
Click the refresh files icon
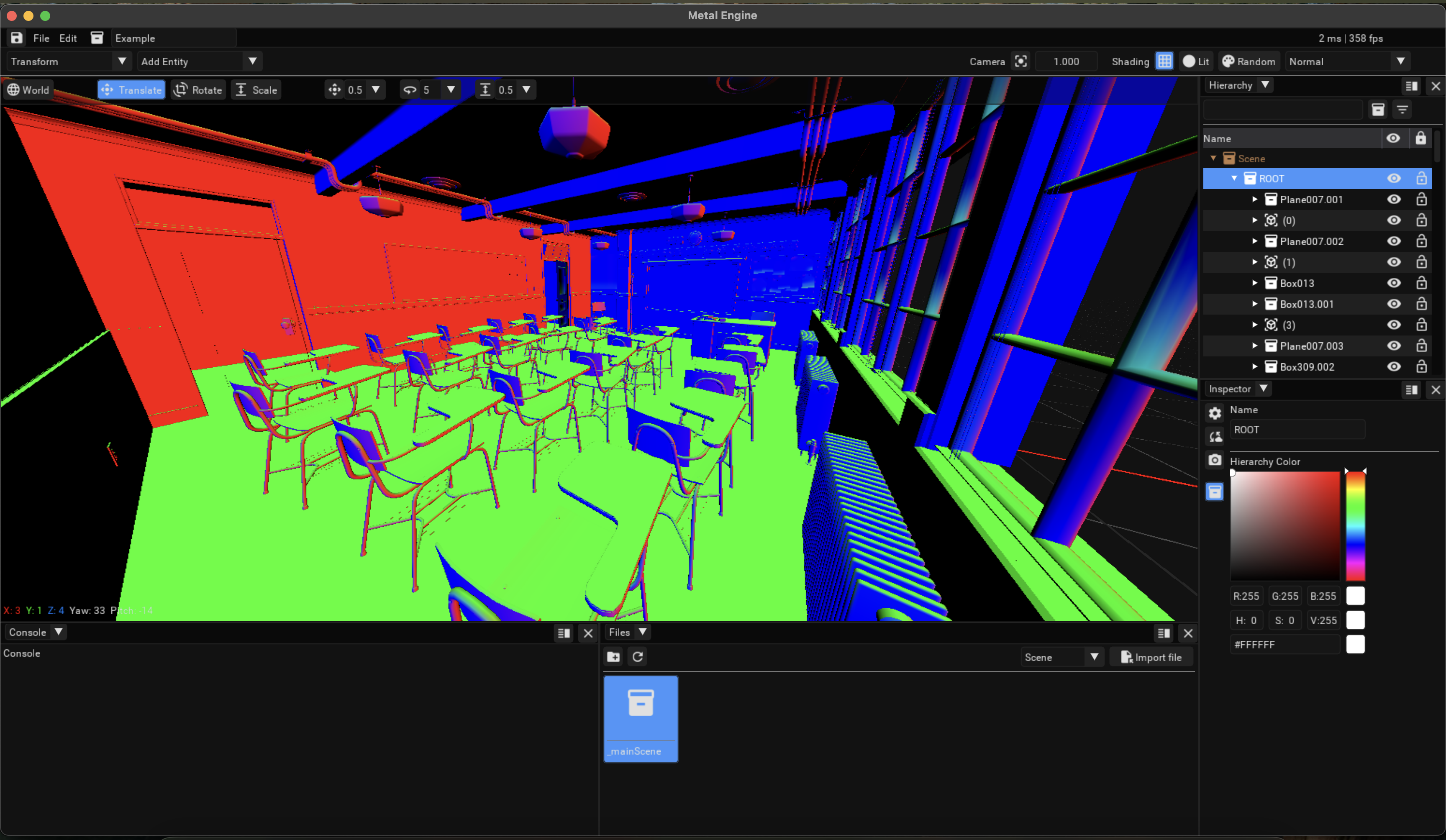pyautogui.click(x=638, y=656)
